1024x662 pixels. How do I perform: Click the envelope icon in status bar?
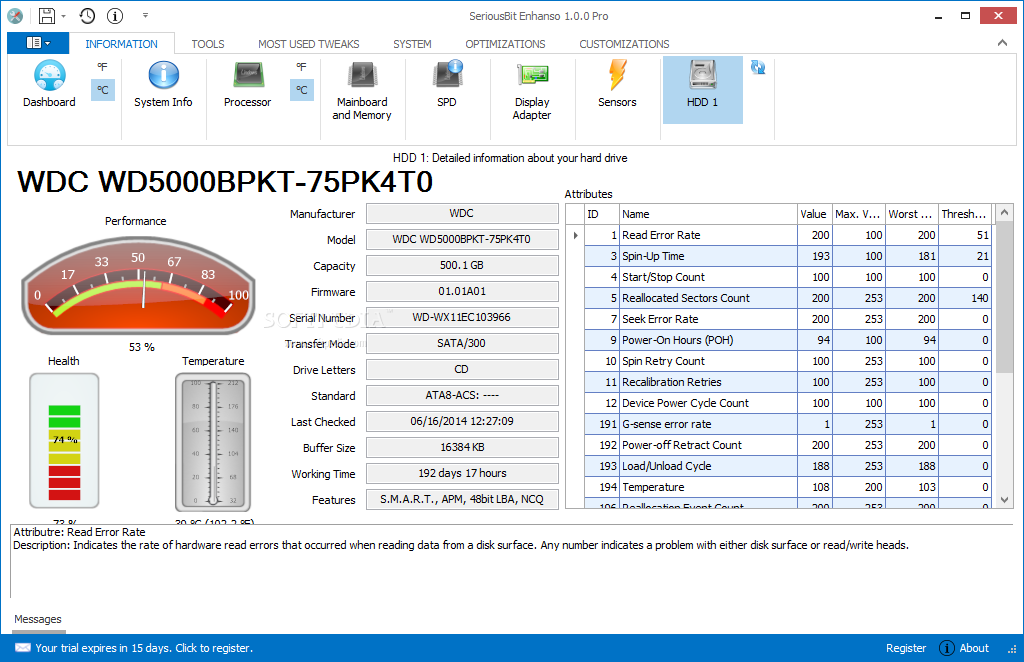pyautogui.click(x=23, y=648)
